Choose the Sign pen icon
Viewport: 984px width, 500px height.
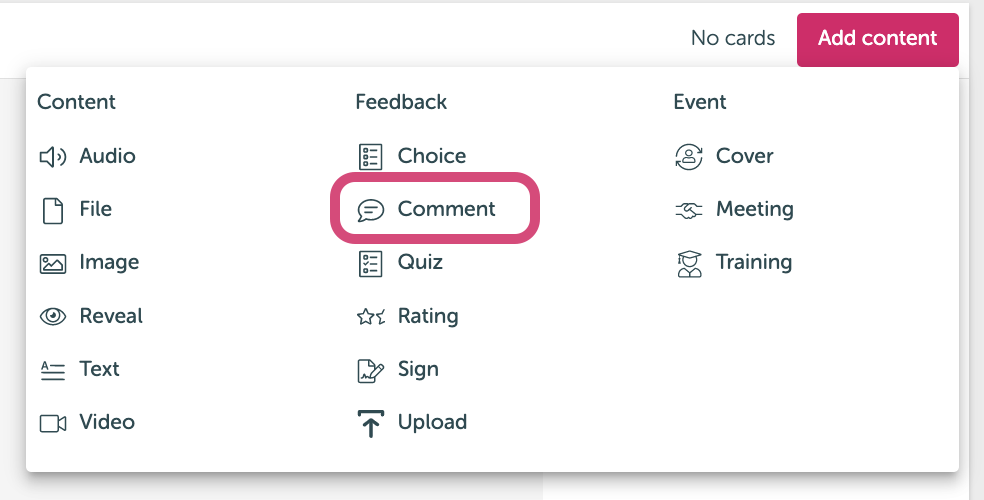(x=370, y=370)
